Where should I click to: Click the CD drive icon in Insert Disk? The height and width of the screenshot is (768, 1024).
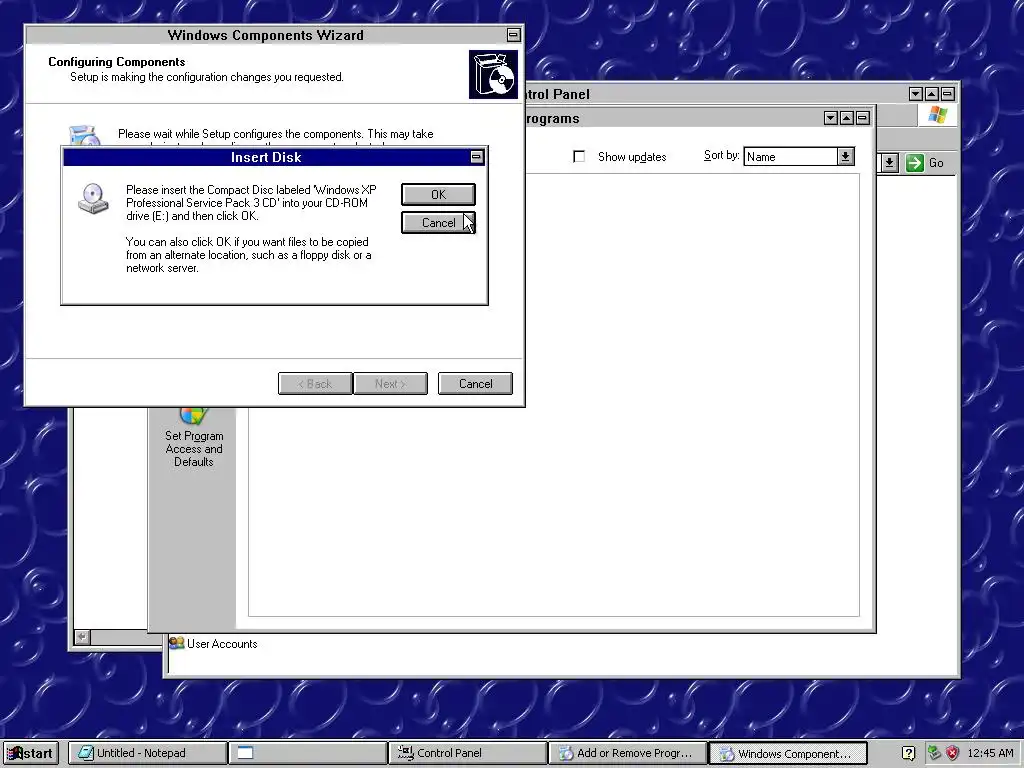pyautogui.click(x=93, y=199)
